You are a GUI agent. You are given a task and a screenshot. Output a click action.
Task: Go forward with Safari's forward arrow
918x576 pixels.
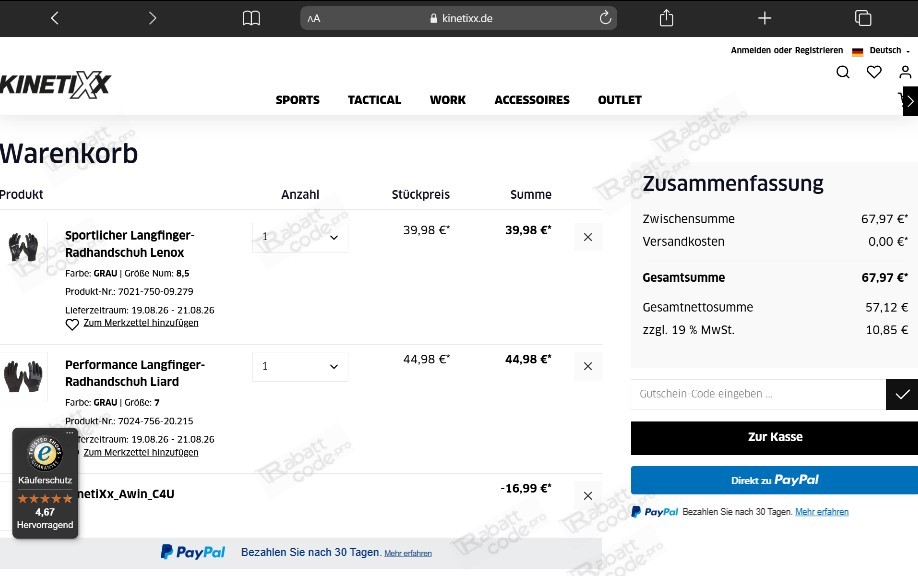(152, 18)
